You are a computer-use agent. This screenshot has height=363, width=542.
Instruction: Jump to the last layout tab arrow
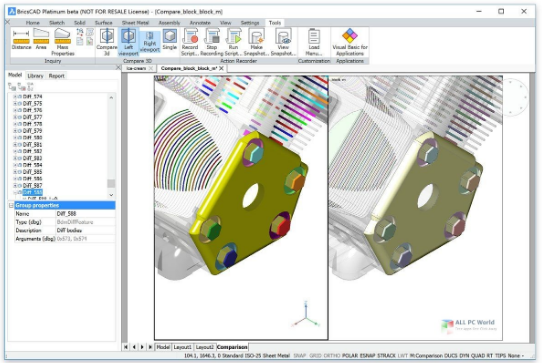tap(150, 347)
